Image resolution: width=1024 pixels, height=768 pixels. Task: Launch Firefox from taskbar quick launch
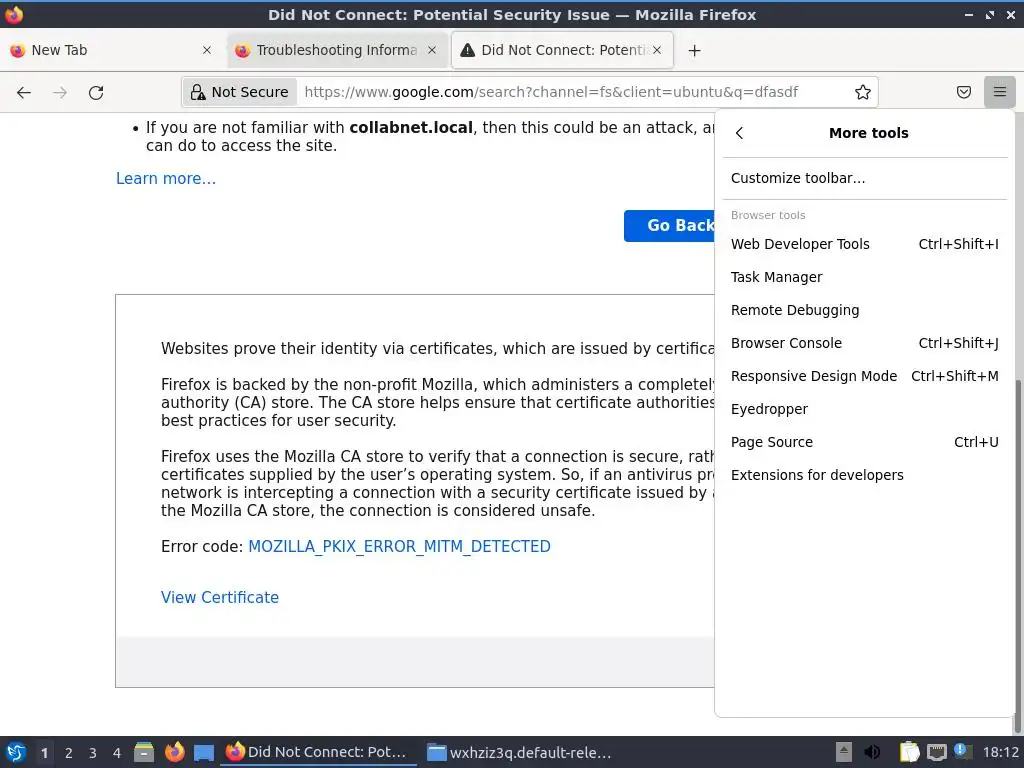174,752
